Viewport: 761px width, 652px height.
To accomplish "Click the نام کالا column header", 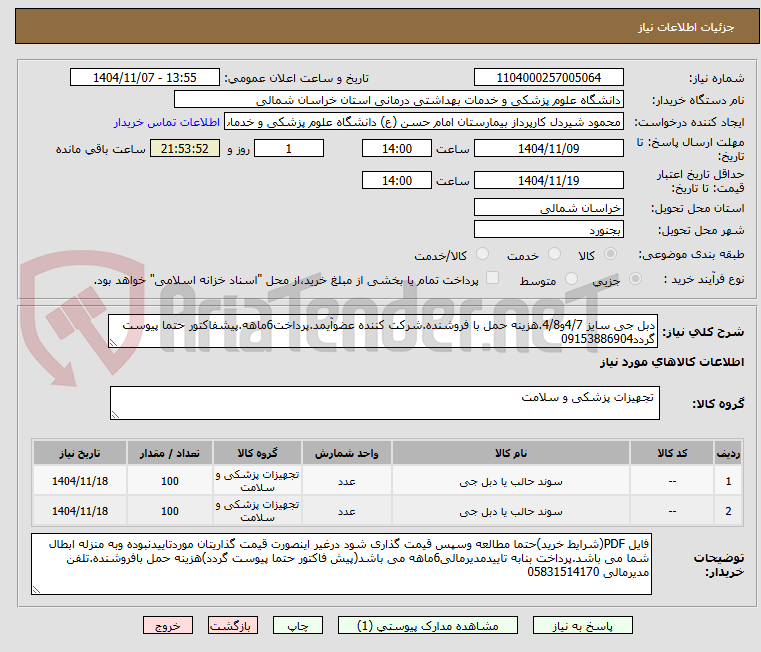I will tap(511, 453).
